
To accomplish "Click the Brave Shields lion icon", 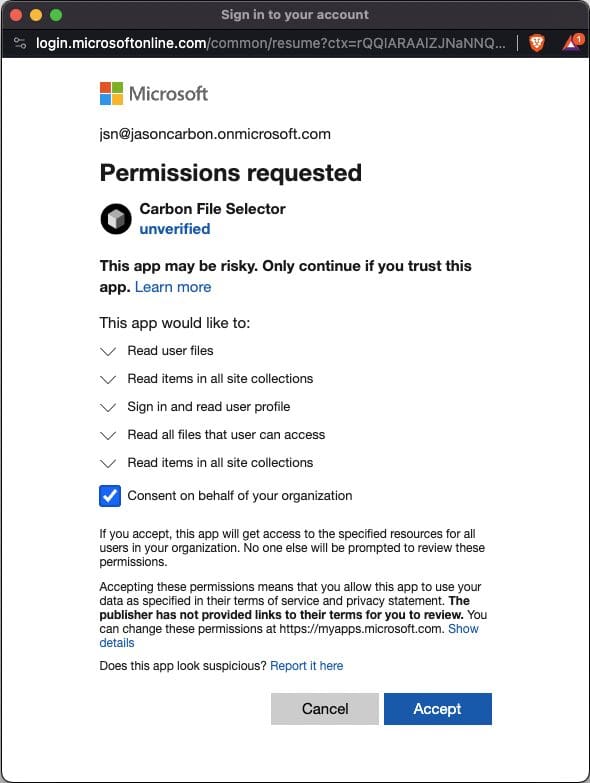I will (537, 43).
